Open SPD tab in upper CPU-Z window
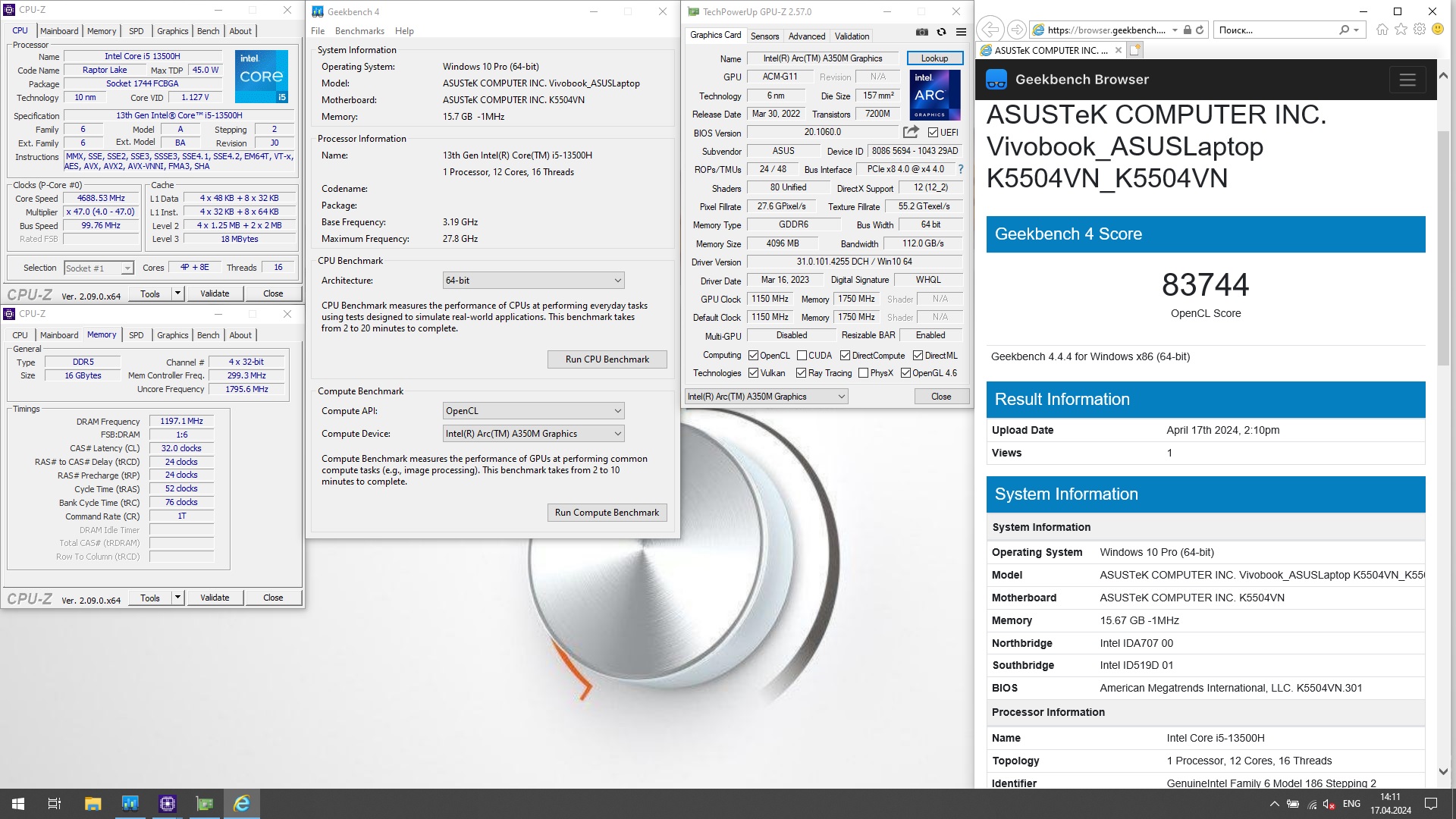This screenshot has height=819, width=1456. (x=136, y=31)
